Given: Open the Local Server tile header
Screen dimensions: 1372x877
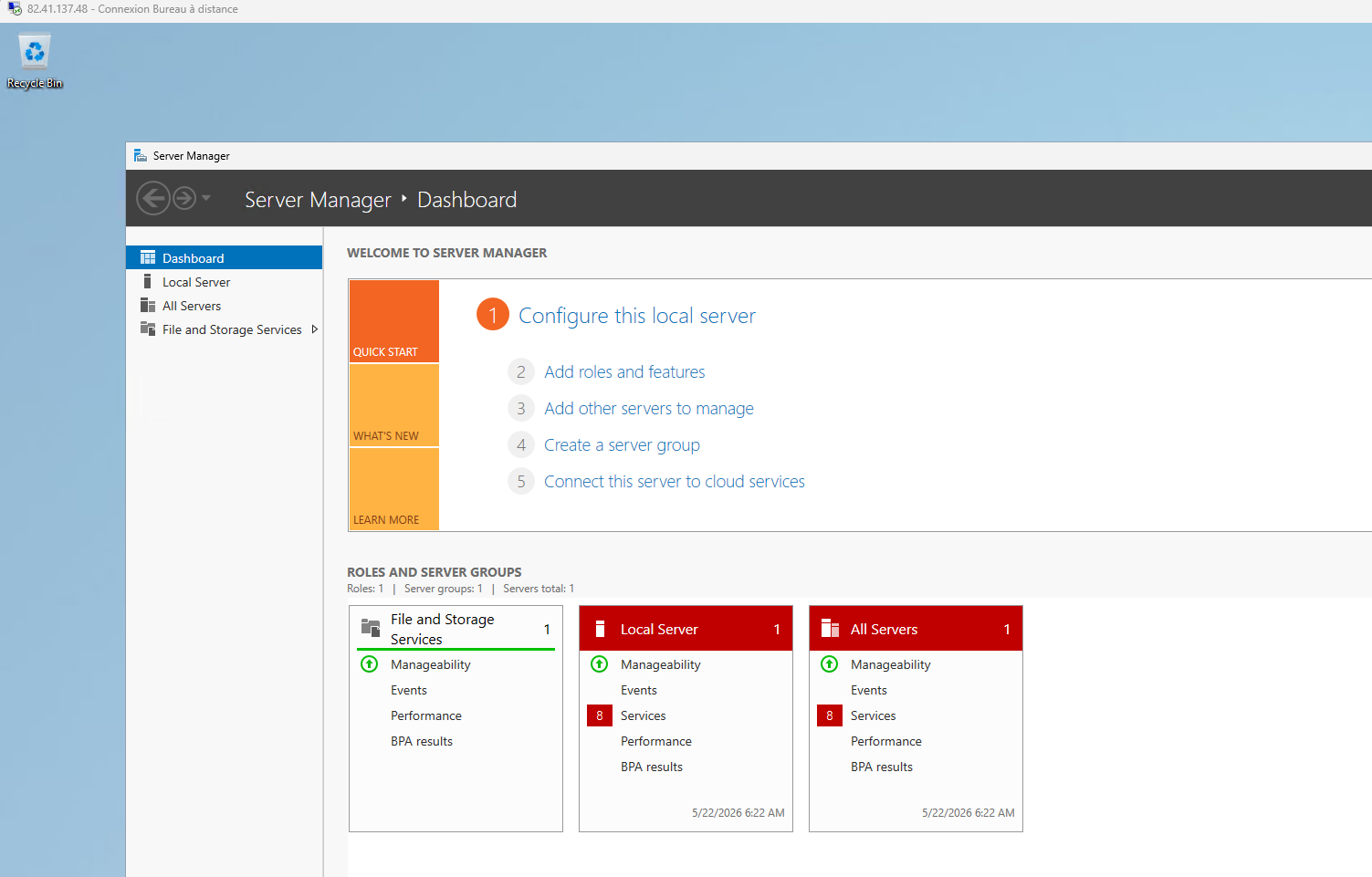Looking at the screenshot, I should (686, 629).
